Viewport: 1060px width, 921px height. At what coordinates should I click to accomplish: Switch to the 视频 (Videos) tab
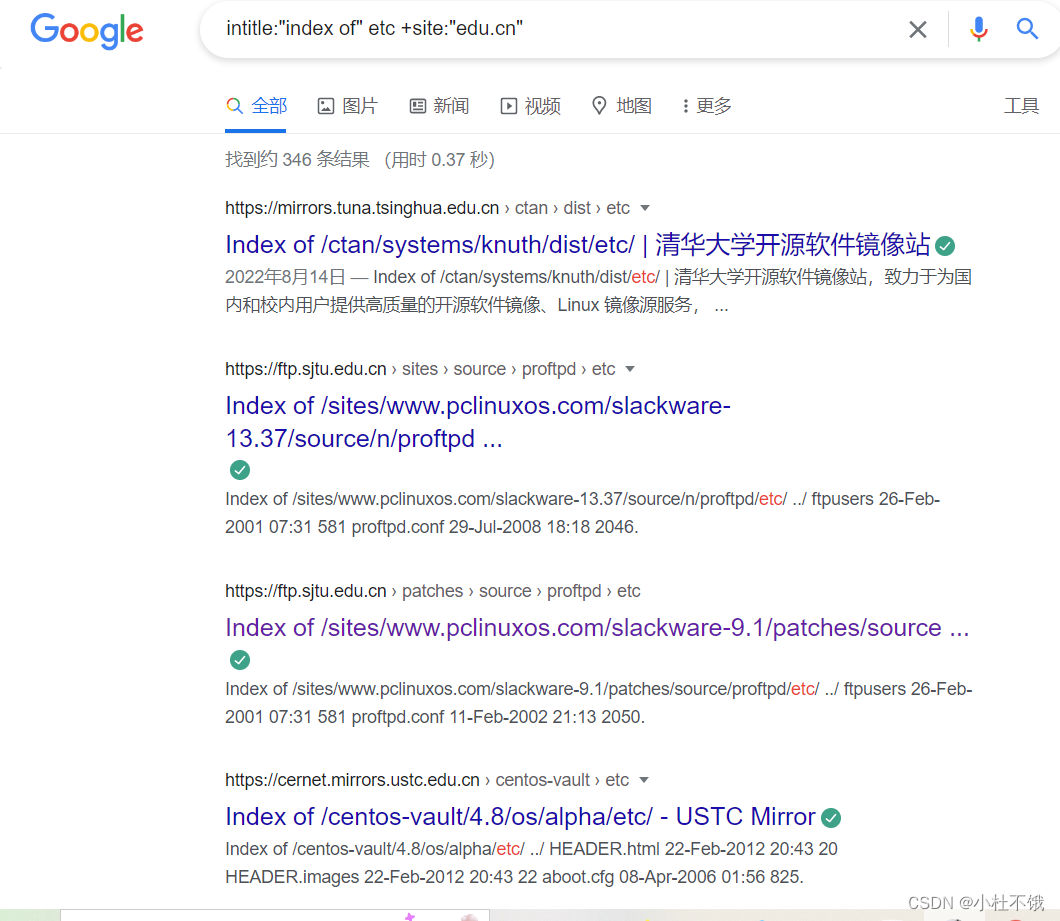531,106
